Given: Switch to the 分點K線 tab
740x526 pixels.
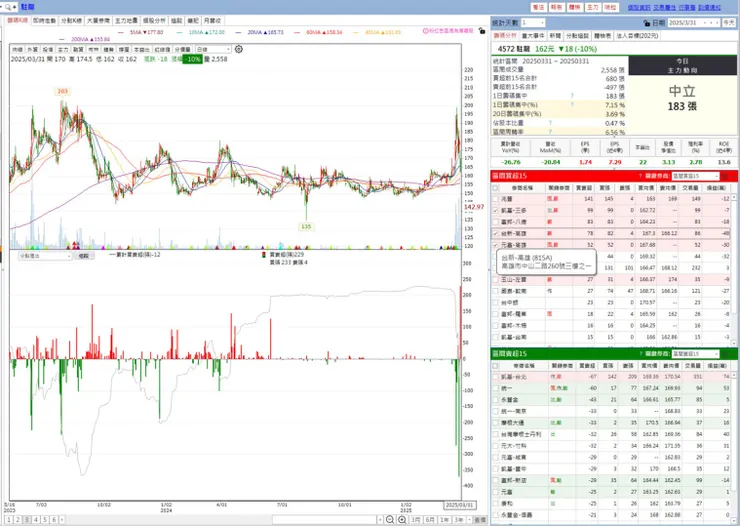Looking at the screenshot, I should [71, 21].
